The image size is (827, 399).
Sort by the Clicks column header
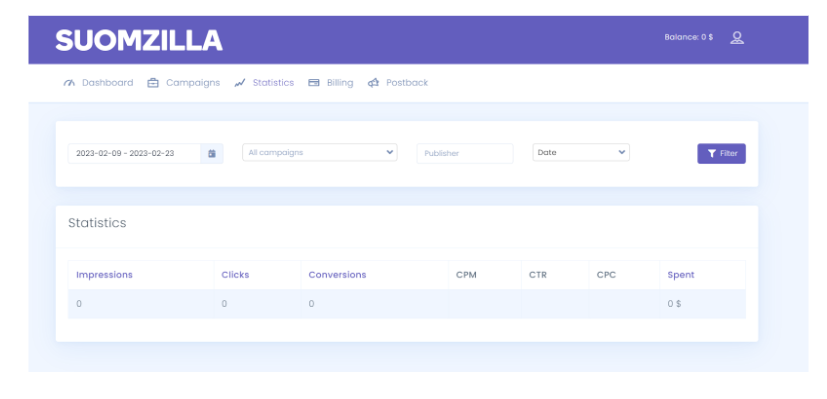[235, 275]
